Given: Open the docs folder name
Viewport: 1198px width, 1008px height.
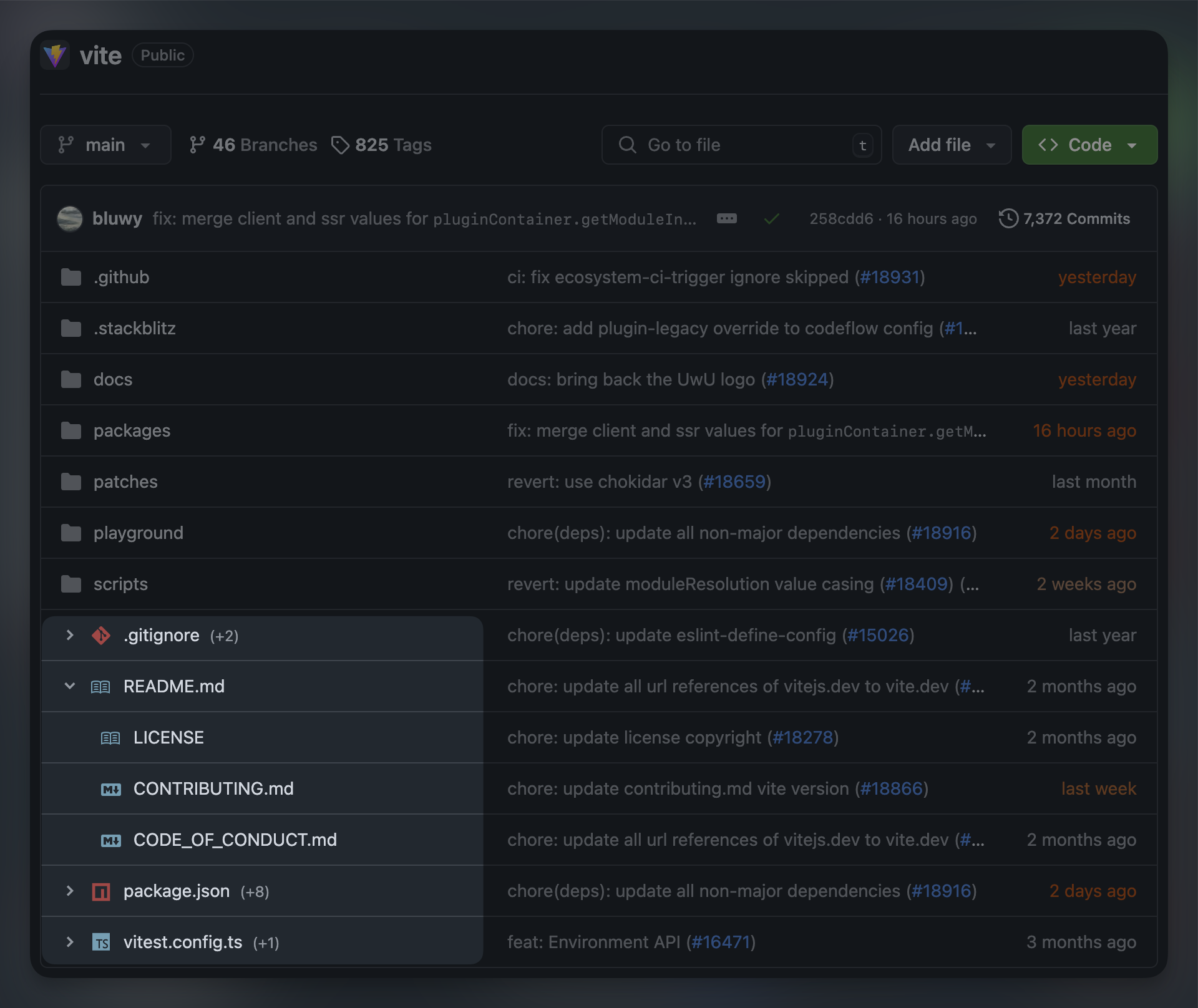Looking at the screenshot, I should click(113, 379).
